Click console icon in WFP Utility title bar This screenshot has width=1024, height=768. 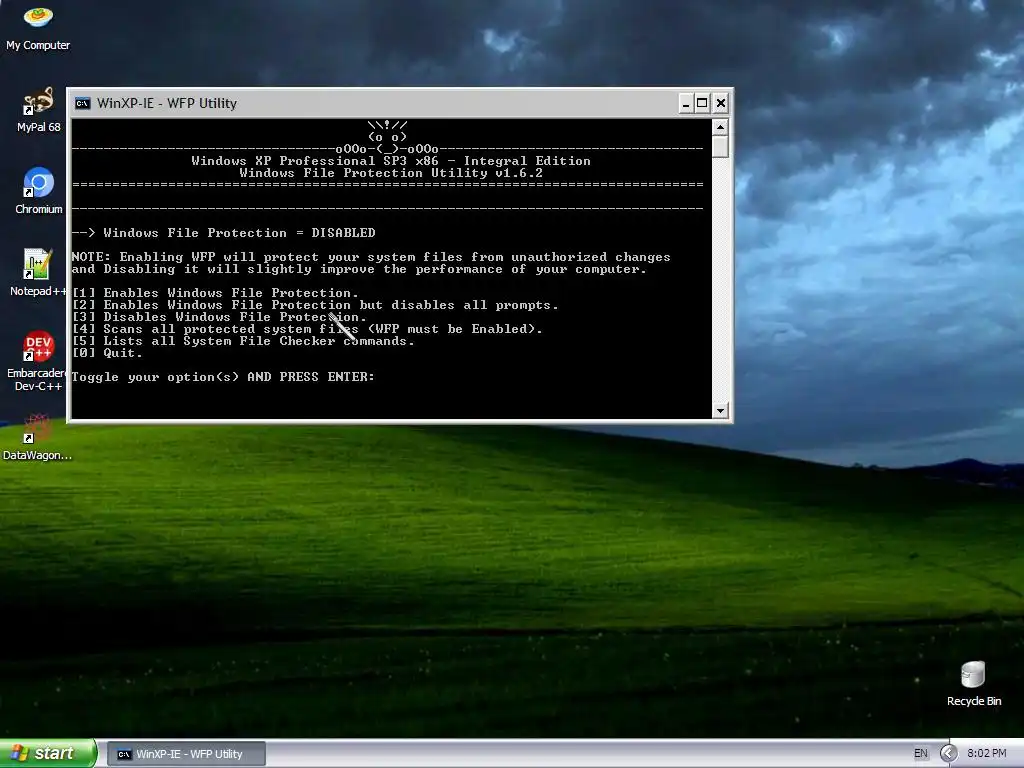82,103
